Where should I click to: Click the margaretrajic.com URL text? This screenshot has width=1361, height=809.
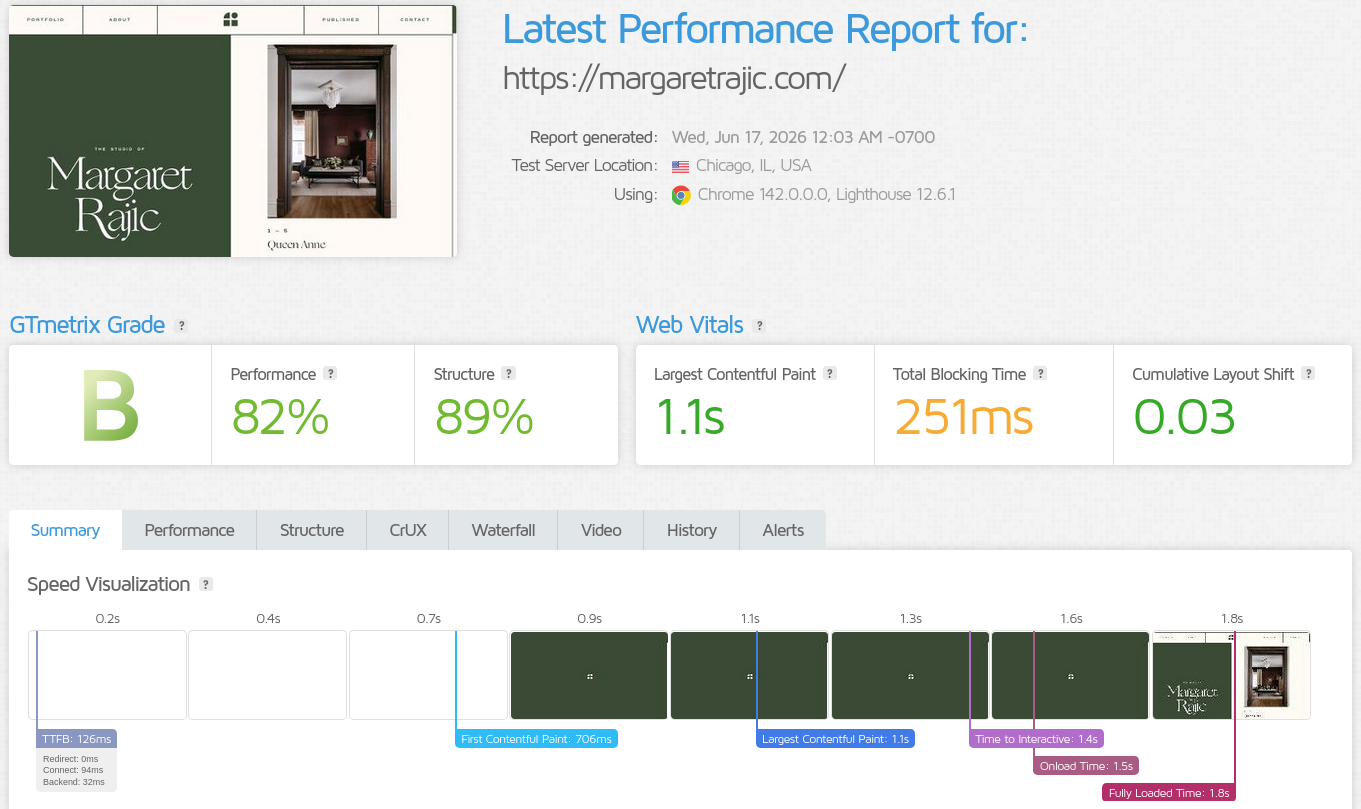click(x=675, y=78)
